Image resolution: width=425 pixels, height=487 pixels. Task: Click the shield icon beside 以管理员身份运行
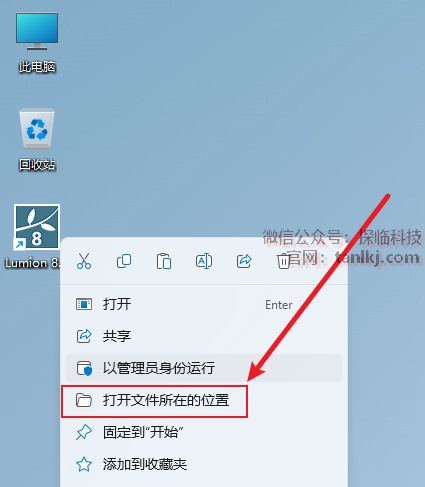[84, 368]
